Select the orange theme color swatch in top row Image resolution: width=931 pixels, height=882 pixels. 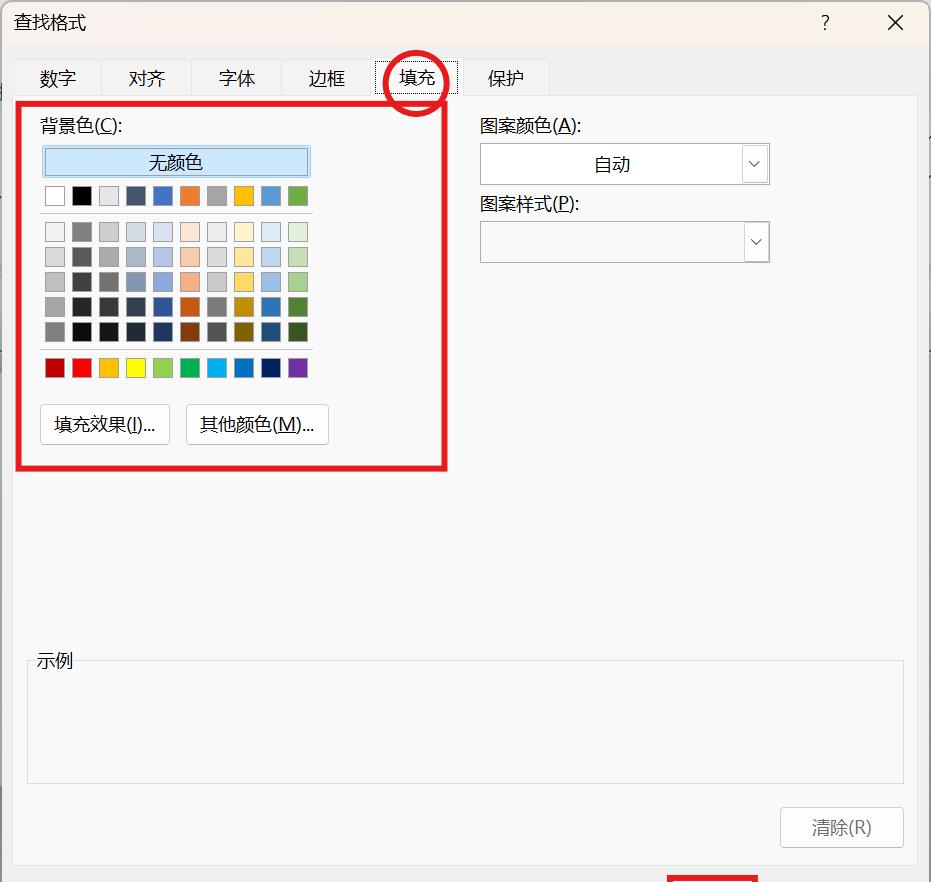tap(190, 196)
